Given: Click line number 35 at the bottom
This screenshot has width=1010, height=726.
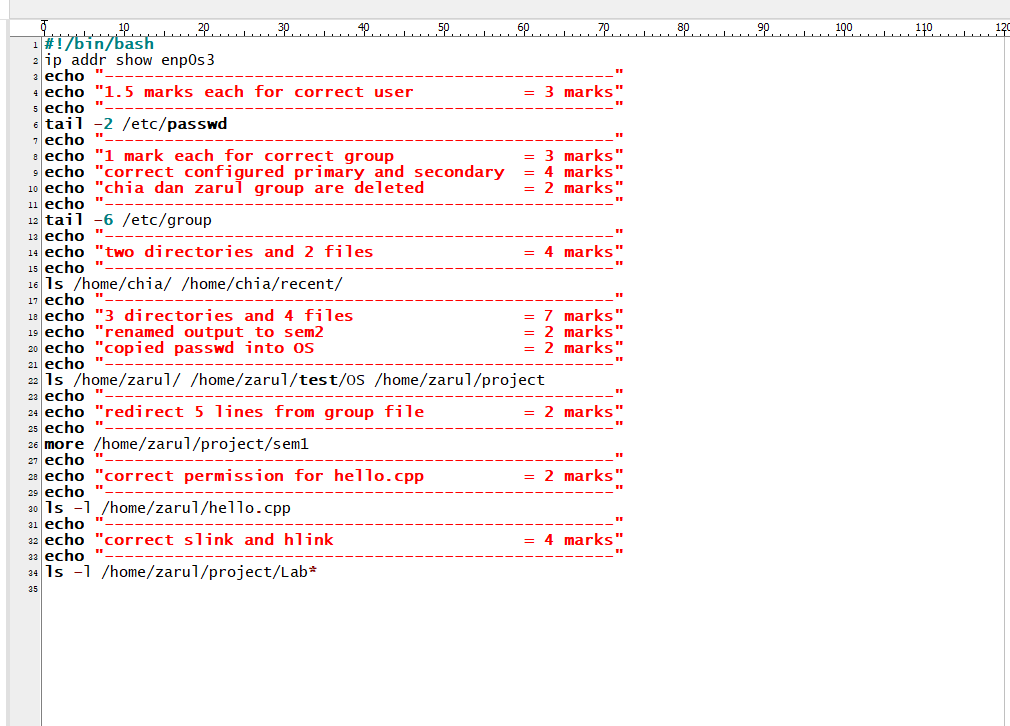Looking at the screenshot, I should pyautogui.click(x=31, y=588).
